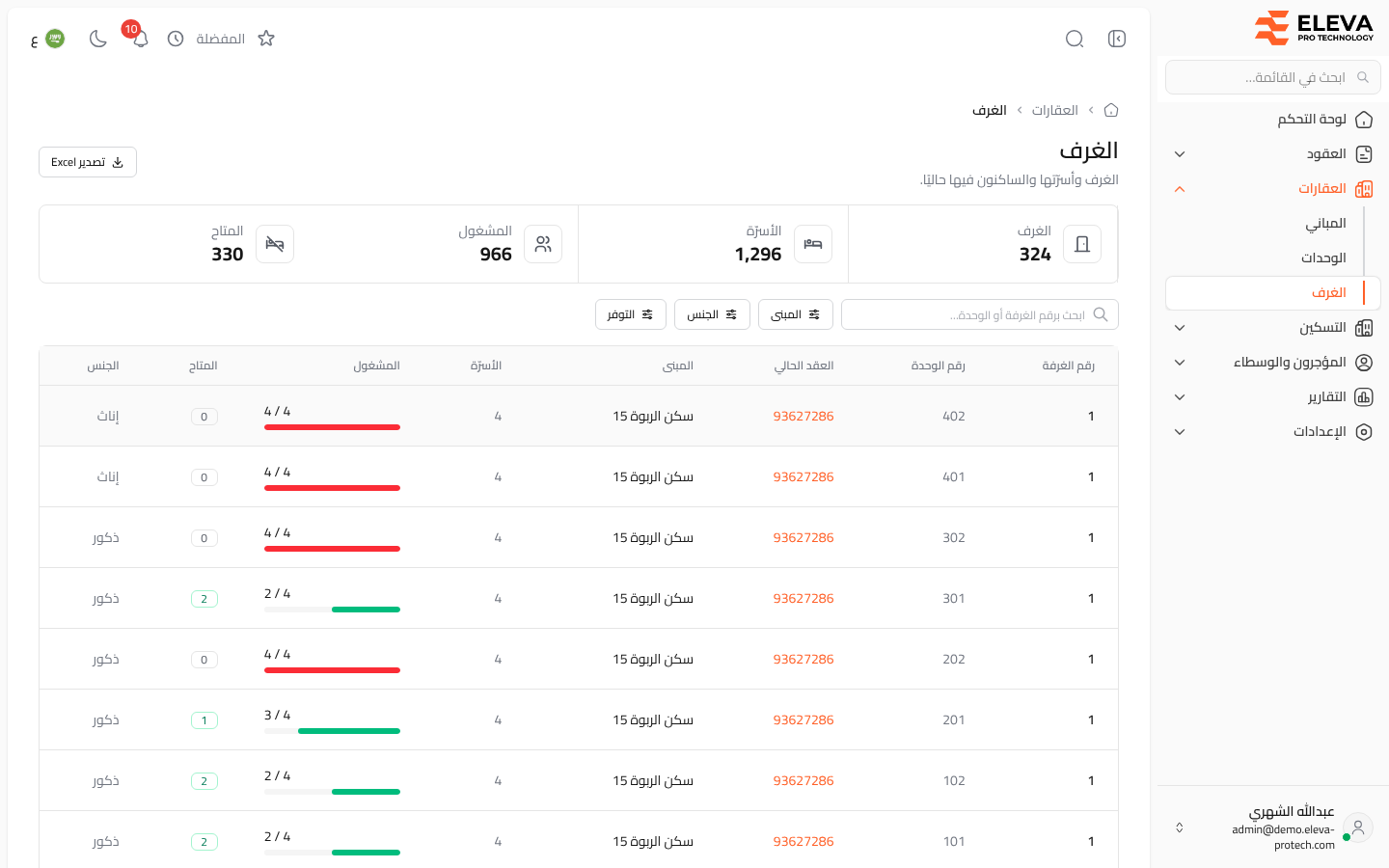Open language selector Saudi flag icon
1389x868 pixels.
click(x=55, y=39)
